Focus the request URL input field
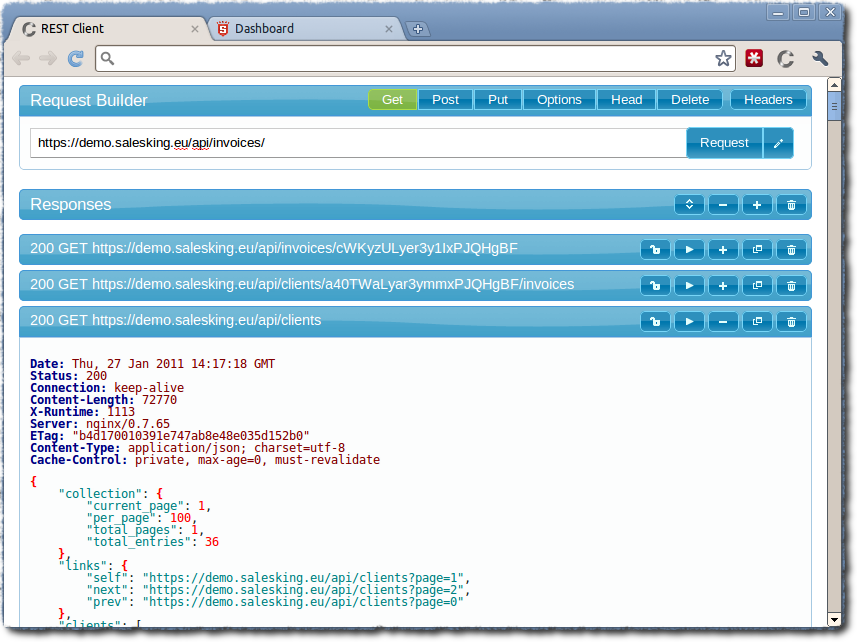The height and width of the screenshot is (642, 857). [x=359, y=143]
